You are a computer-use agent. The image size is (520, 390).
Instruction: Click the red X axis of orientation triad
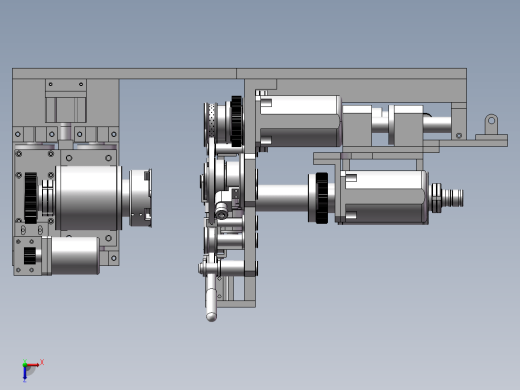point(33,365)
